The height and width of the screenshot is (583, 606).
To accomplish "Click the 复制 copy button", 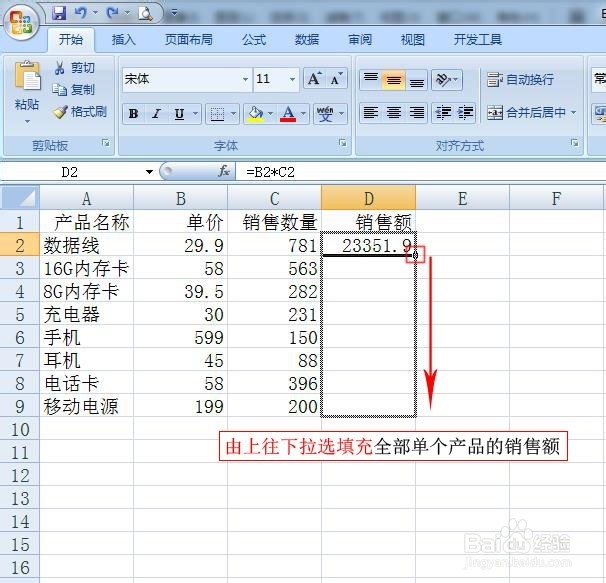I will tap(73, 90).
